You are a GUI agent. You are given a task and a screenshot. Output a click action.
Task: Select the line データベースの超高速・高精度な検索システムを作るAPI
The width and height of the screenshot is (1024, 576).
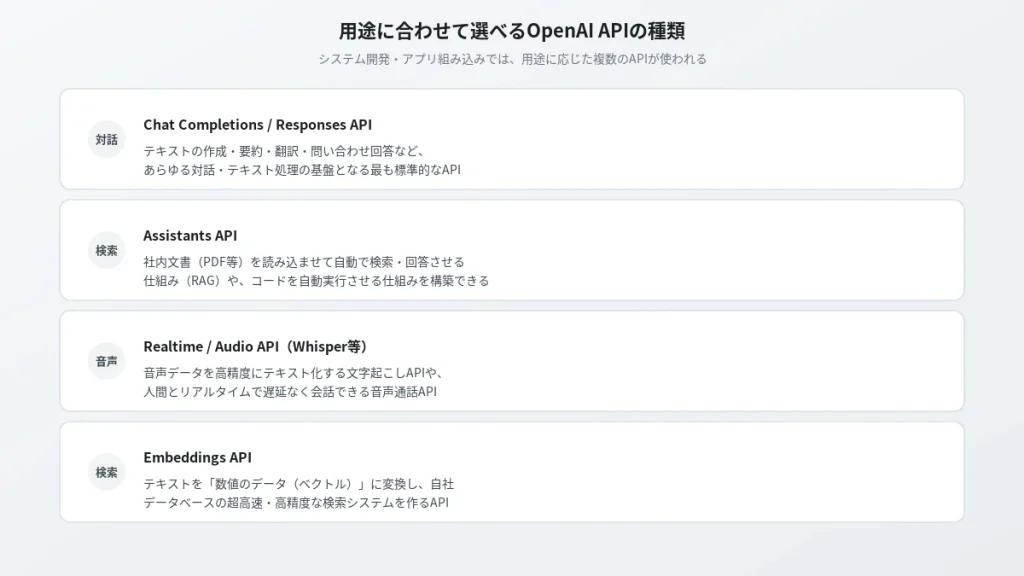tap(296, 503)
